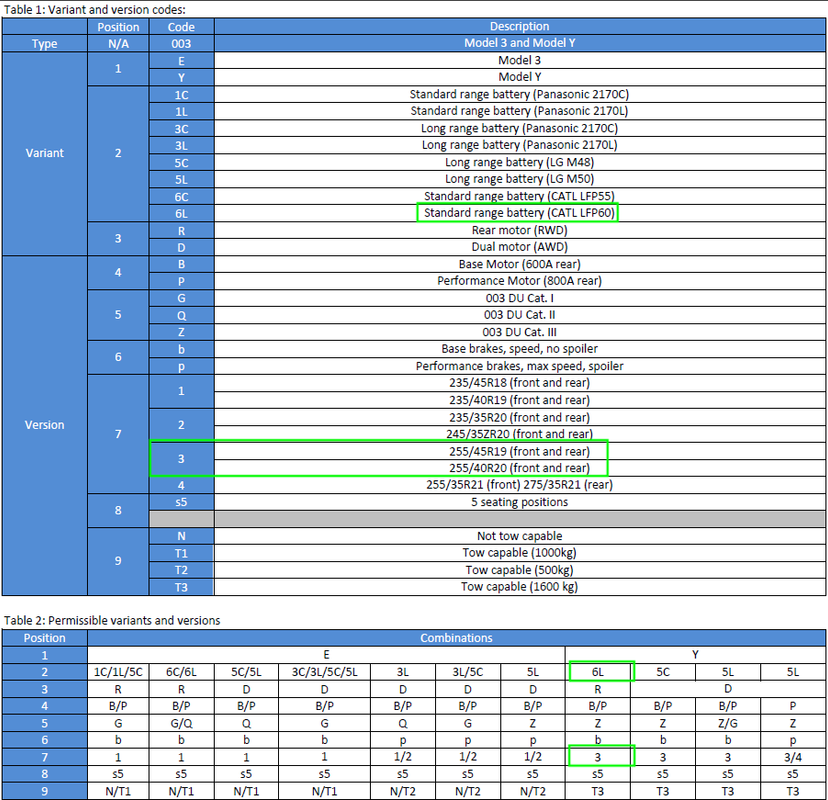828x800 pixels.
Task: Click Table 2 cell 'Z/G'
Action: click(728, 723)
